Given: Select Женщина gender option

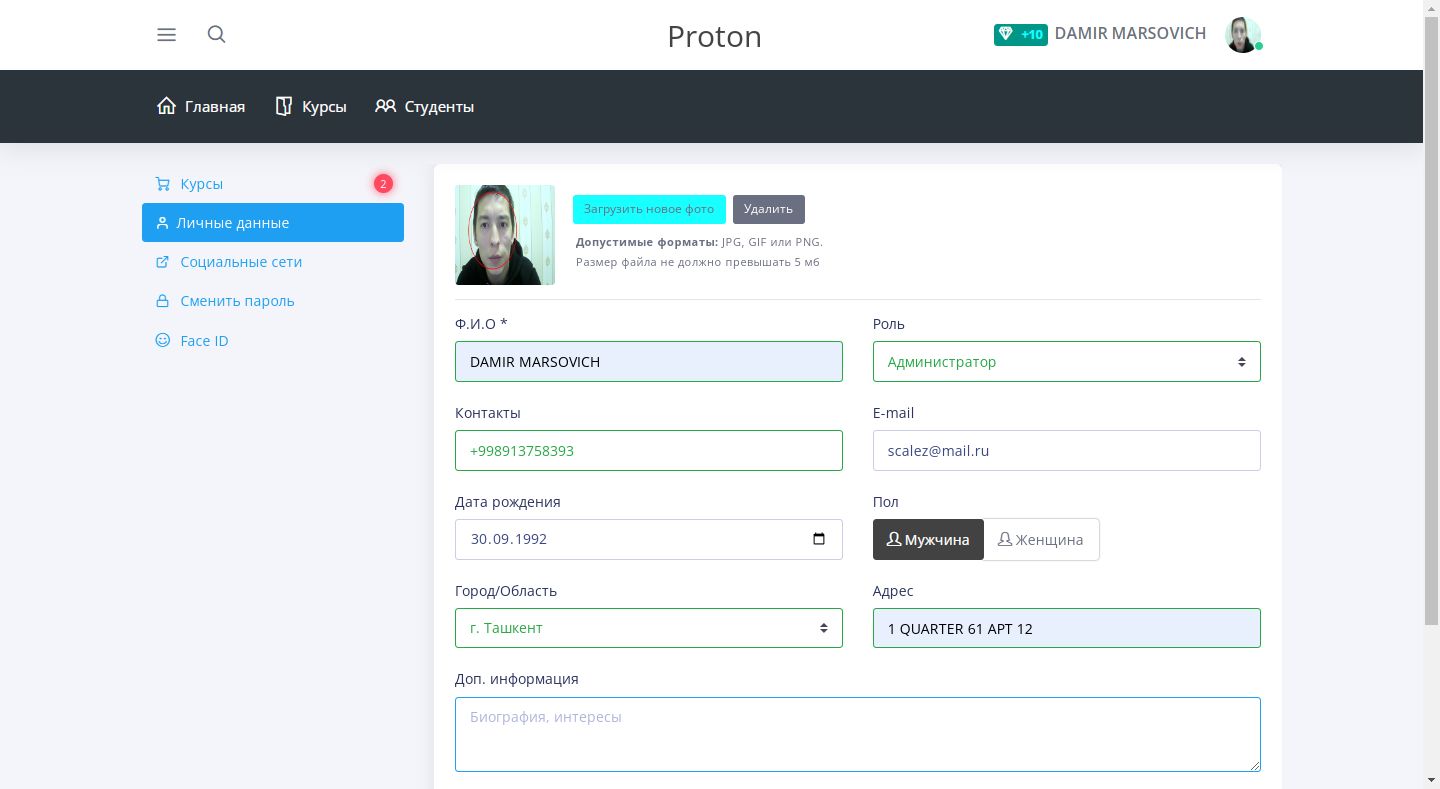Looking at the screenshot, I should pos(1041,540).
